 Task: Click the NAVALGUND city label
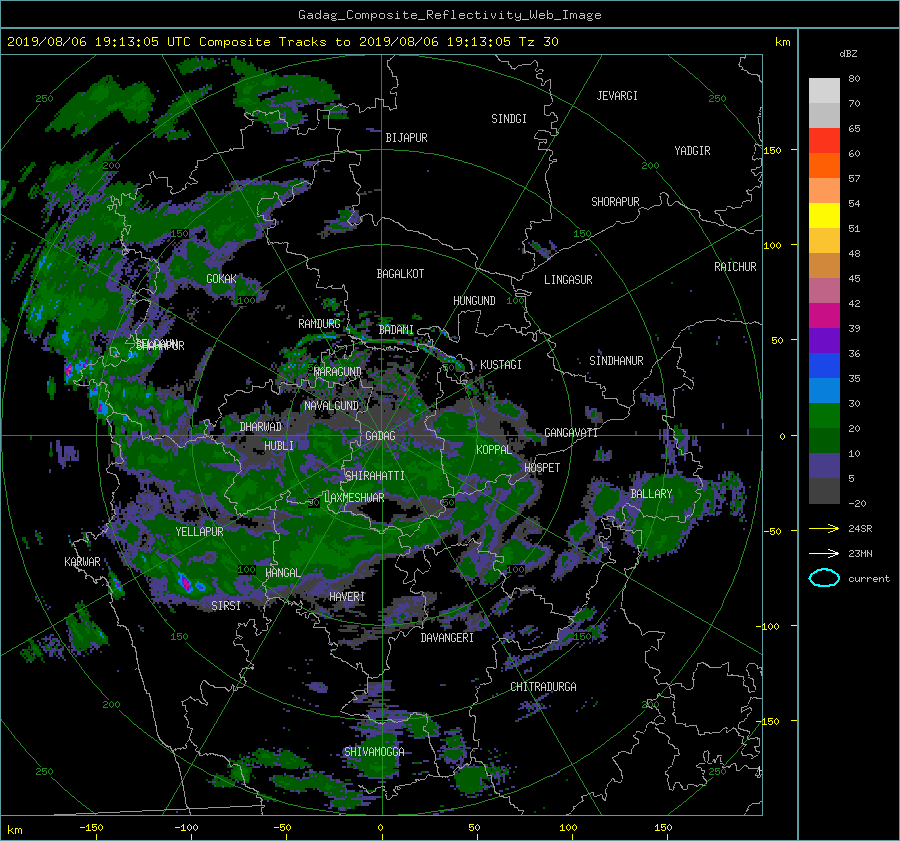click(331, 406)
